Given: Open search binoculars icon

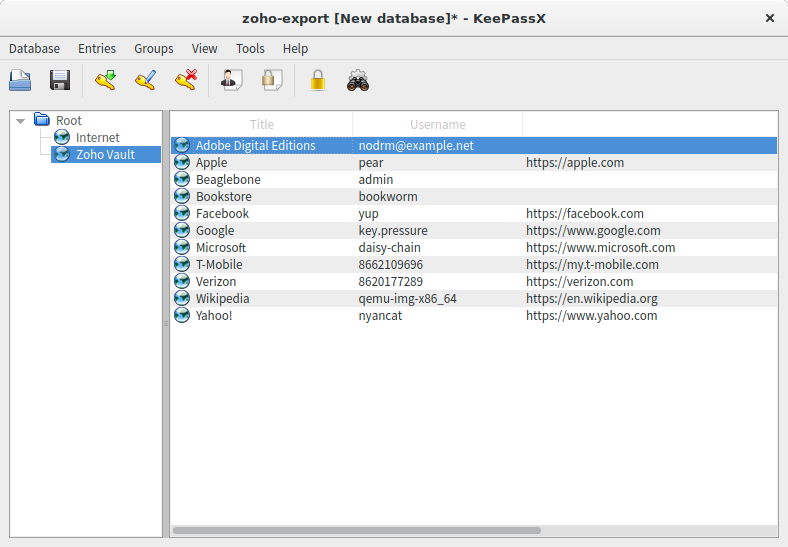Looking at the screenshot, I should [358, 80].
